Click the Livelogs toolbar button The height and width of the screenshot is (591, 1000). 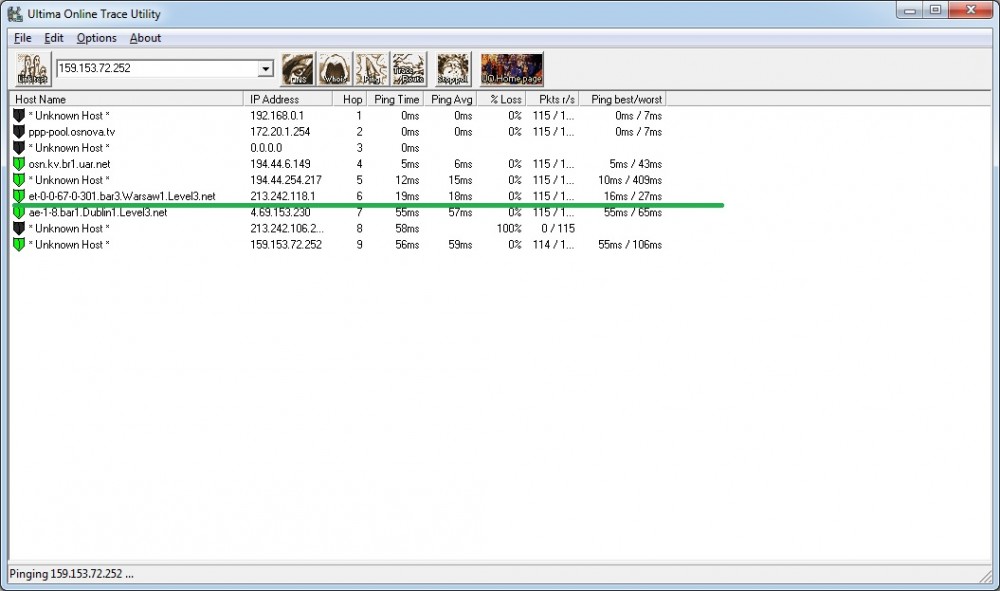pos(33,69)
